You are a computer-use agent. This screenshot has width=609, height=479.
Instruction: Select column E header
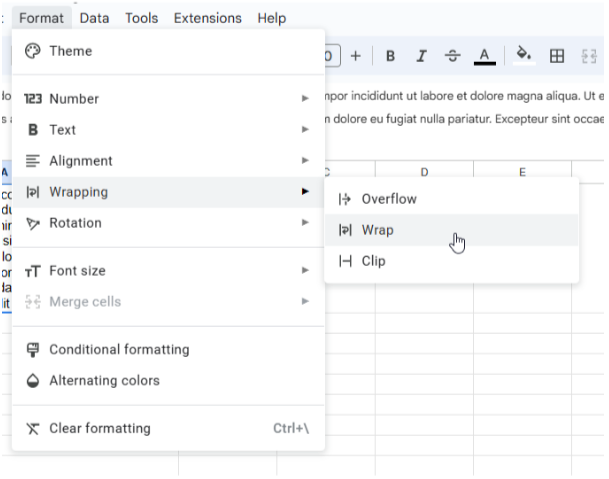tap(522, 172)
